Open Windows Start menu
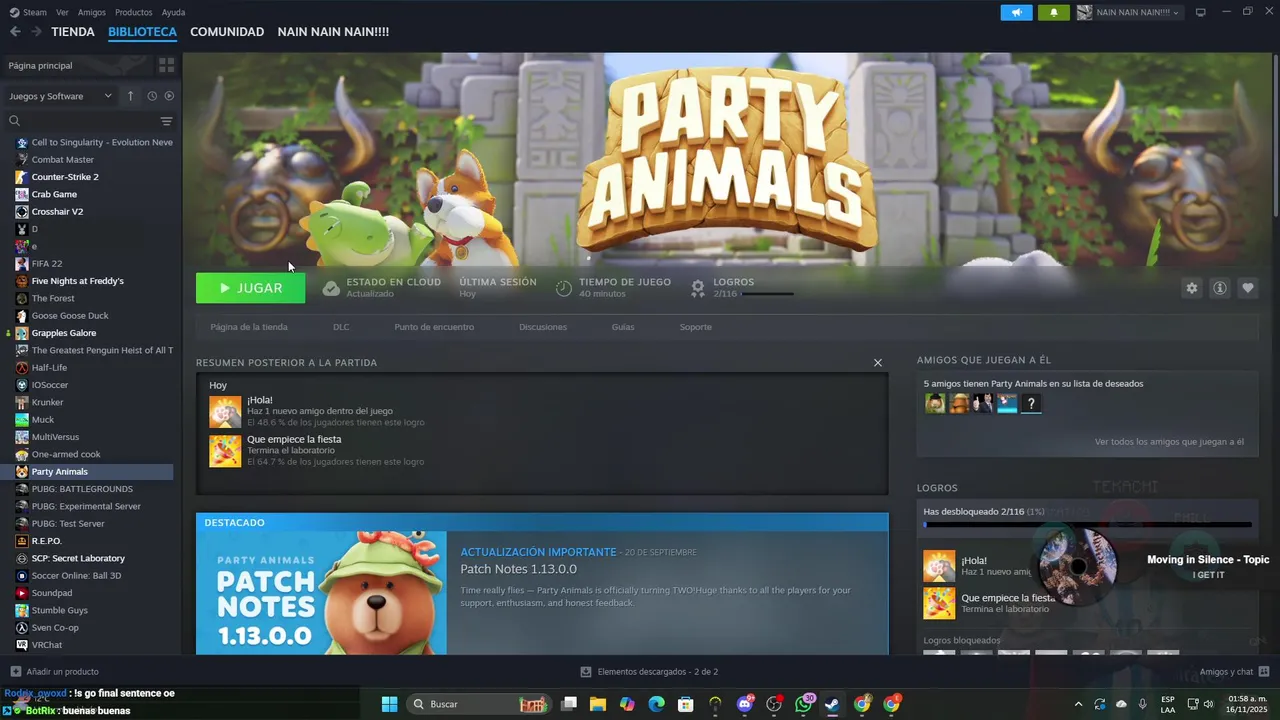 coord(389,704)
